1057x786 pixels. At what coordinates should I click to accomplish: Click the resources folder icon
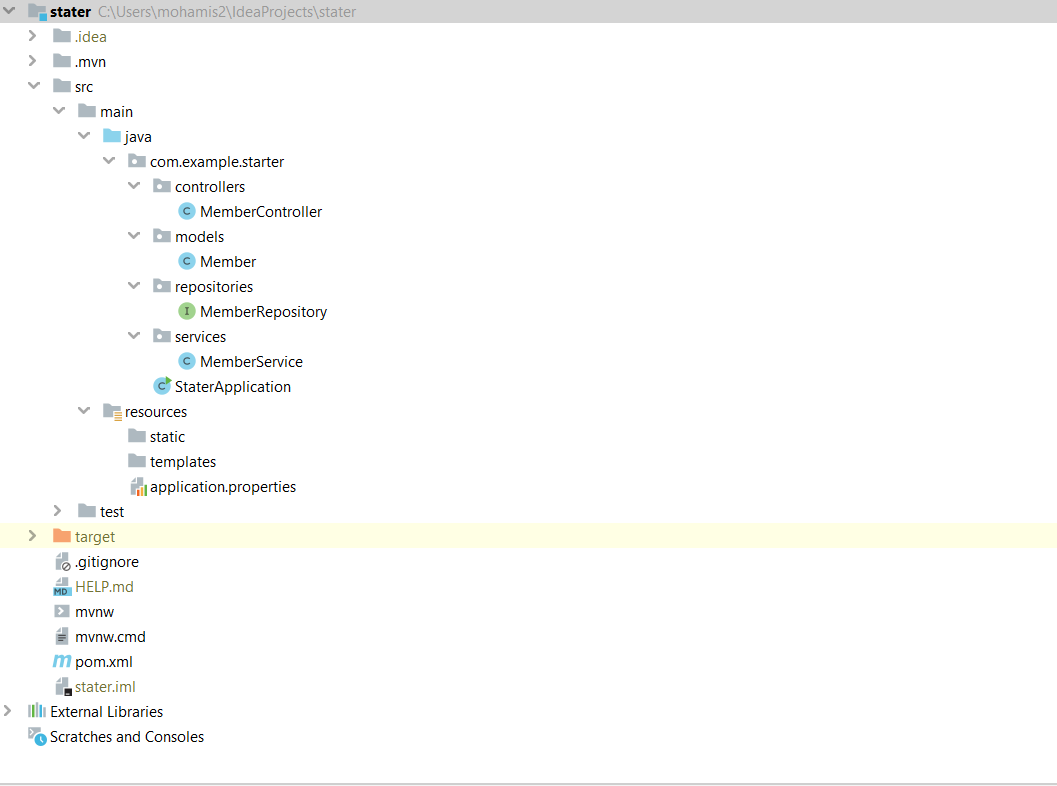[113, 411]
